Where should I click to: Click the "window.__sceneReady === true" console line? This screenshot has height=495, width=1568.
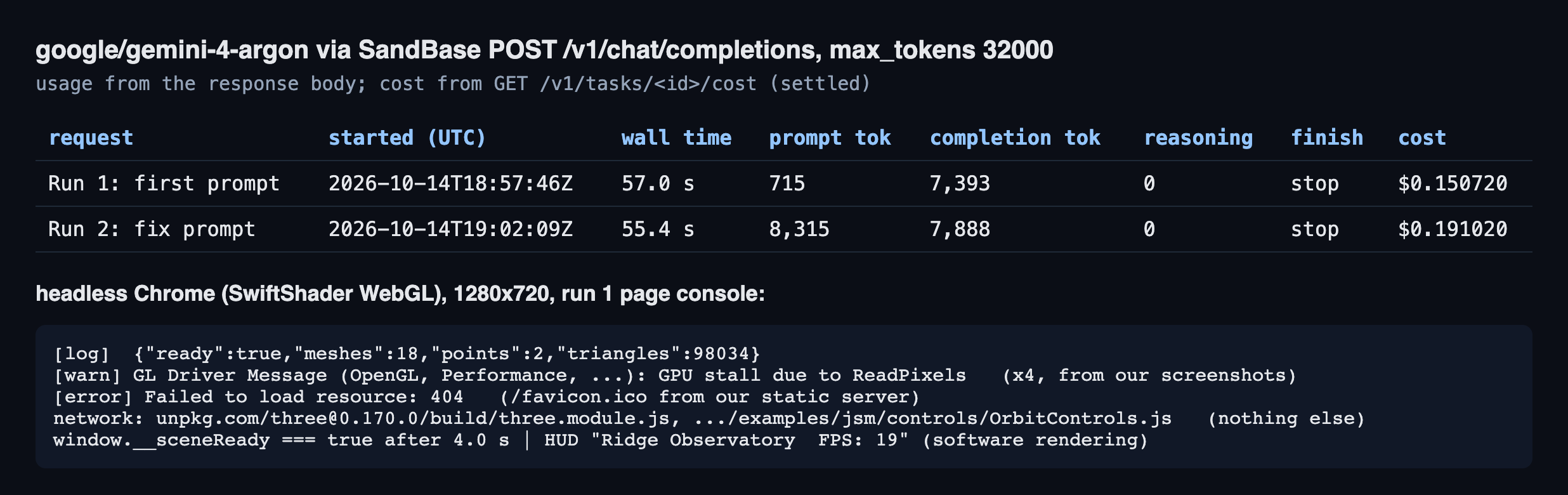[601, 440]
